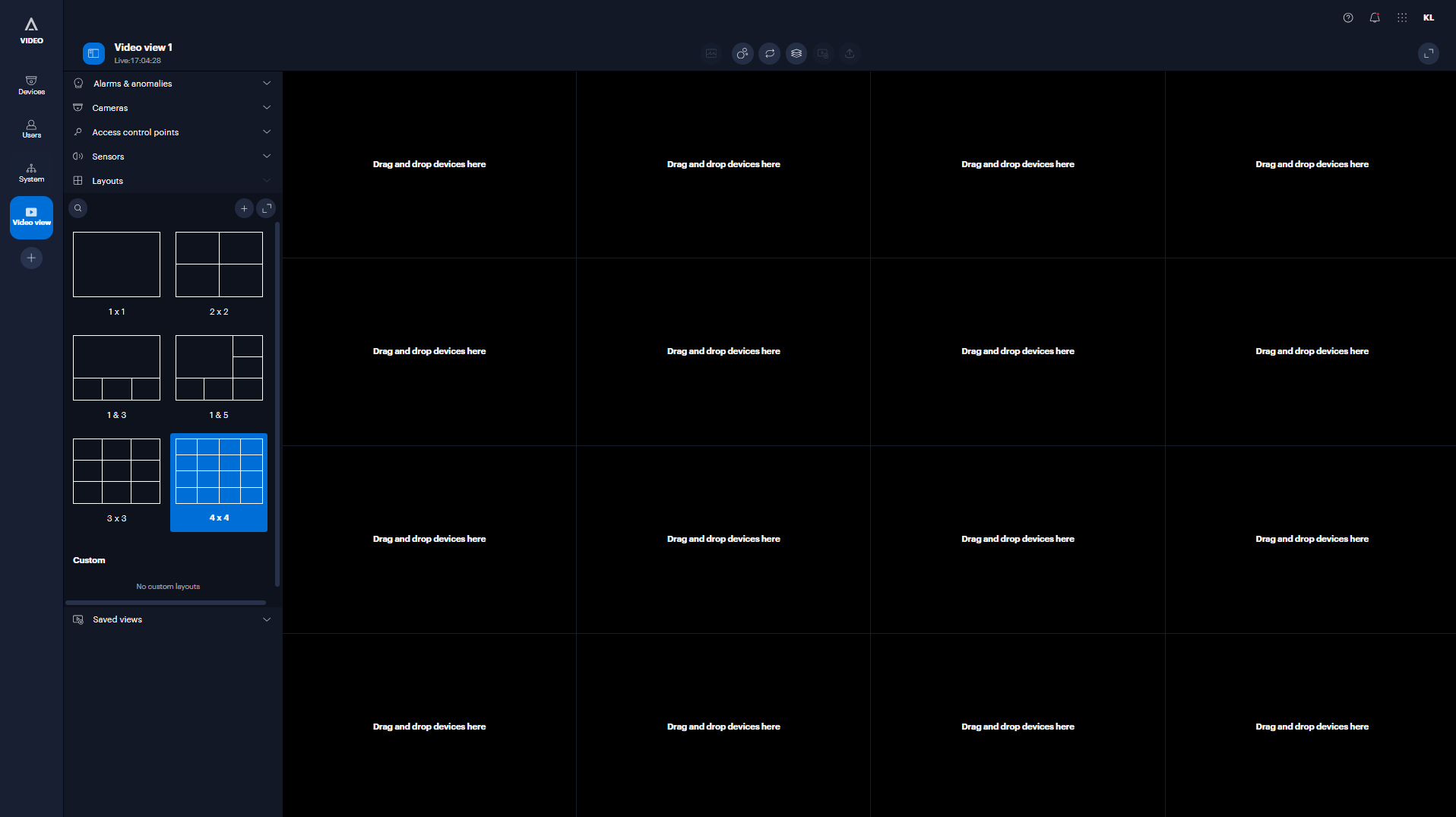The width and height of the screenshot is (1456, 817).
Task: Click the video clip minus icon in toolbar
Action: coord(823,53)
